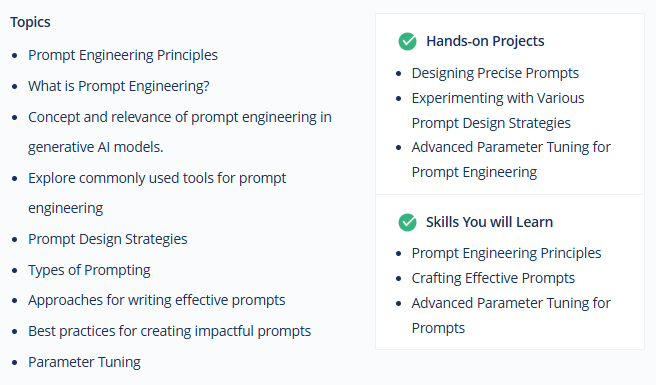The height and width of the screenshot is (385, 656).
Task: Click the Prompt Design Strategies topic
Action: click(x=108, y=239)
